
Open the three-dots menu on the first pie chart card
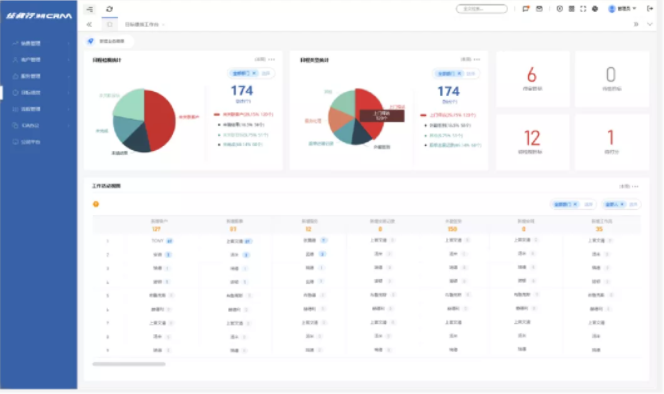(271, 59)
